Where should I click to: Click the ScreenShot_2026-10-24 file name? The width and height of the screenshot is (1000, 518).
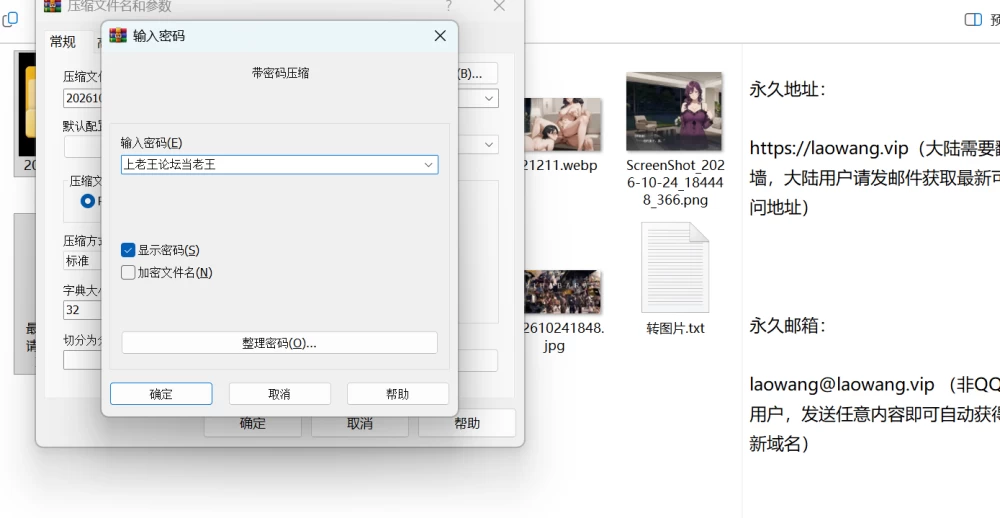coord(675,182)
